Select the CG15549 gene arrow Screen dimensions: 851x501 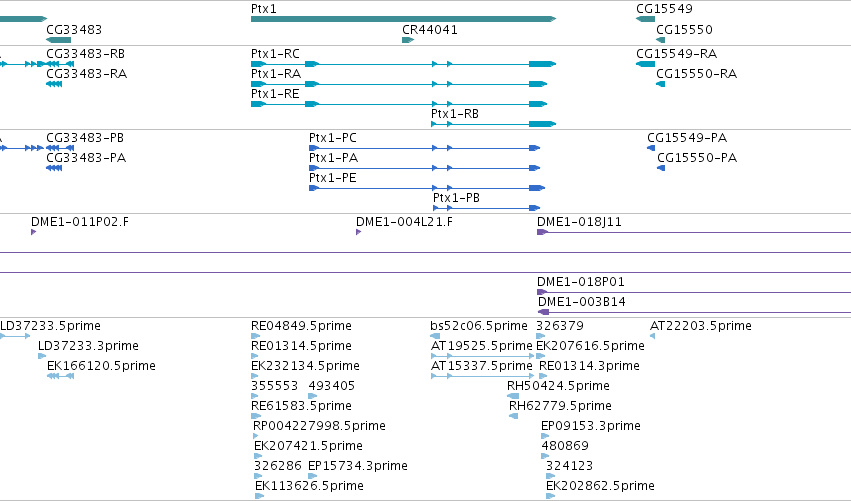pyautogui.click(x=645, y=19)
